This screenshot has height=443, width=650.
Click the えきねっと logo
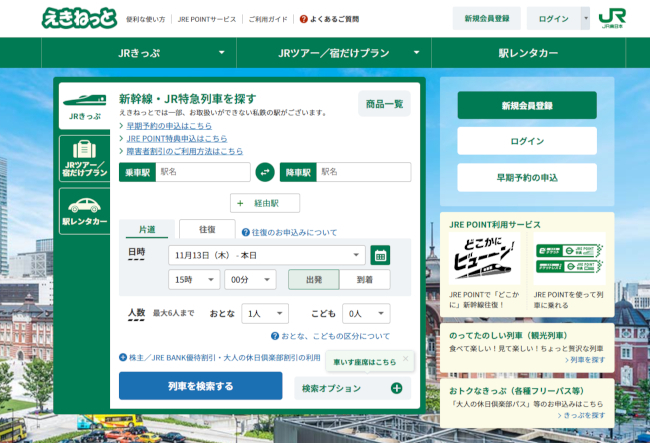(x=79, y=18)
